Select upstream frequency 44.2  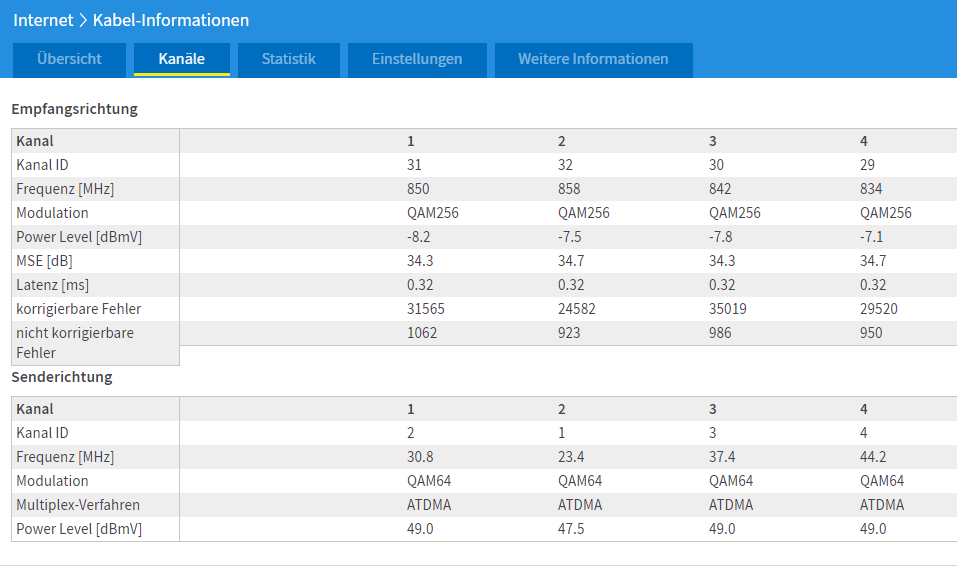point(873,456)
